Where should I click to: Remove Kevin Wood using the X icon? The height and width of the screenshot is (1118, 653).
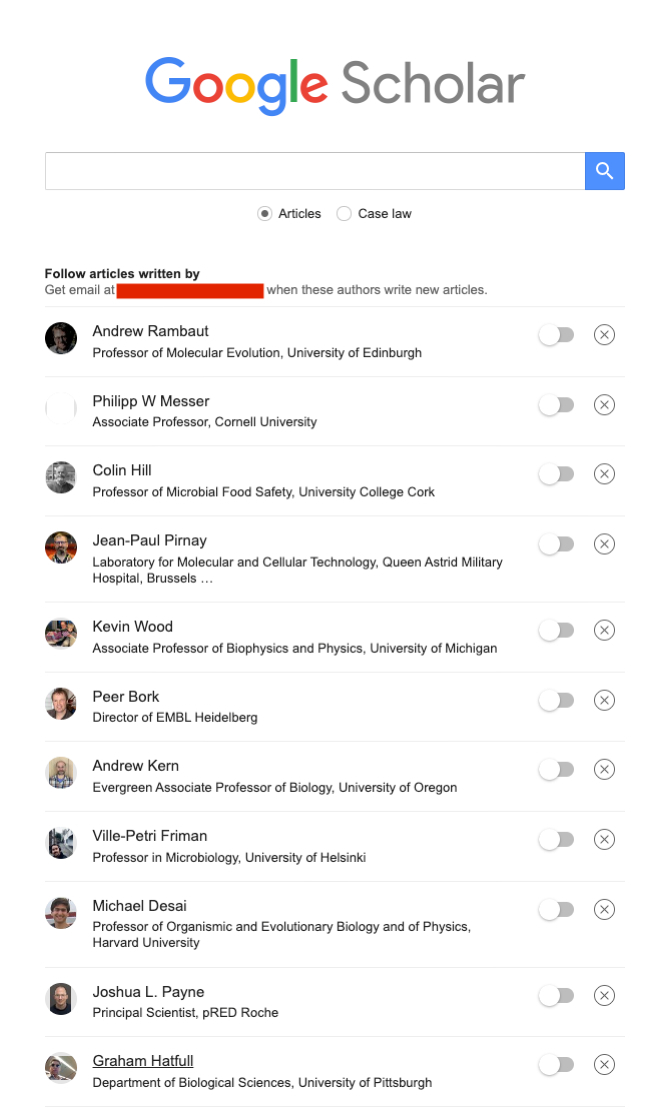pyautogui.click(x=604, y=630)
